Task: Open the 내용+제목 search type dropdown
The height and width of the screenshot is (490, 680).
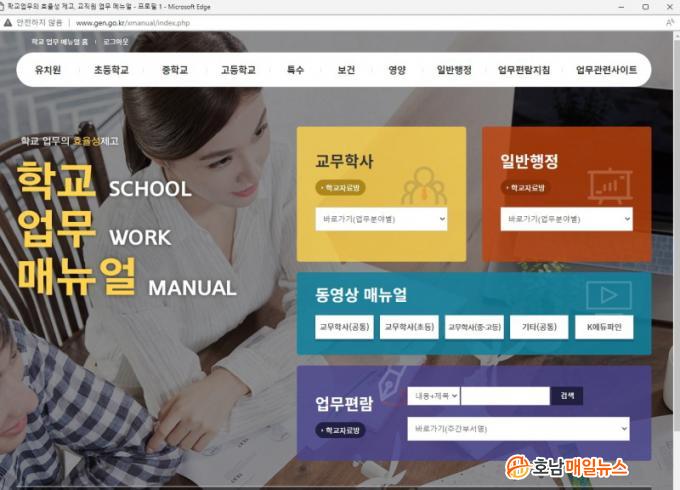Action: [433, 396]
